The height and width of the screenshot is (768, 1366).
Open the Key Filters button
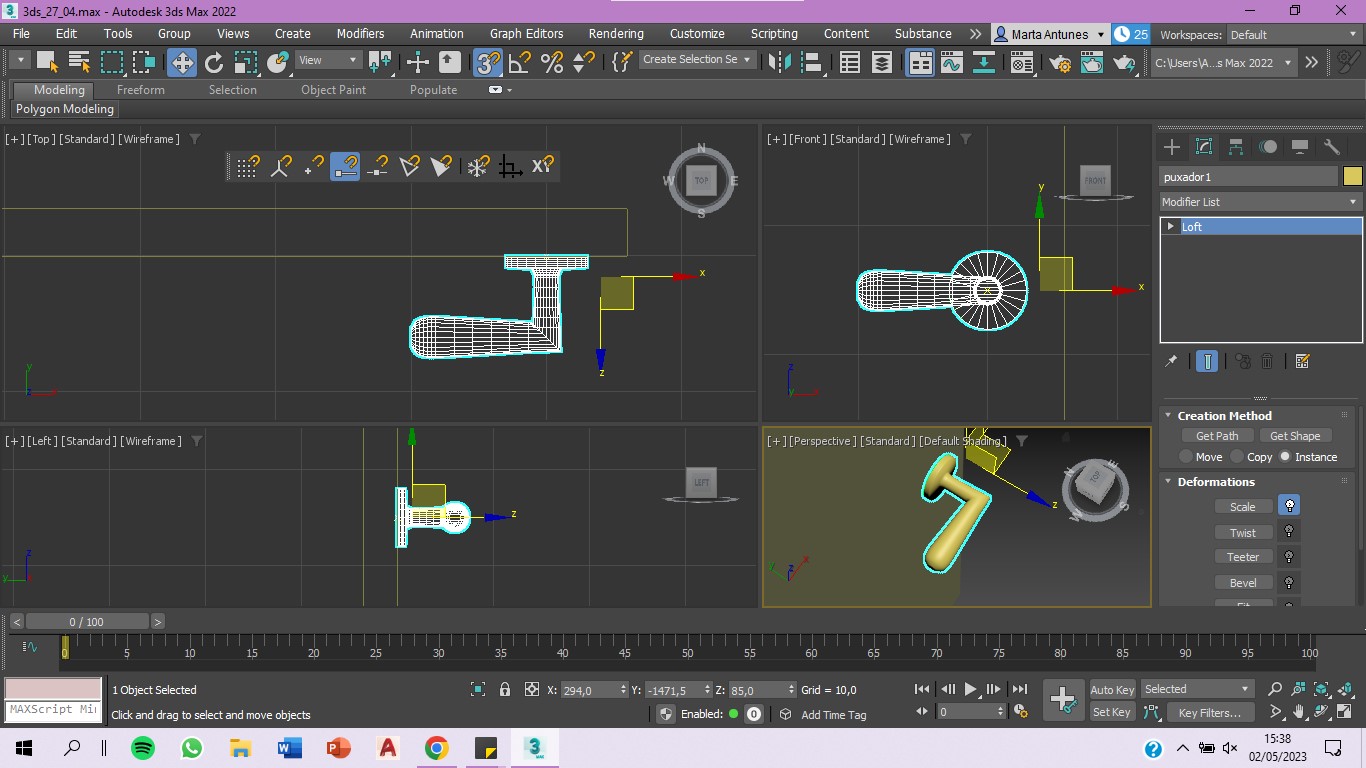pos(1209,712)
